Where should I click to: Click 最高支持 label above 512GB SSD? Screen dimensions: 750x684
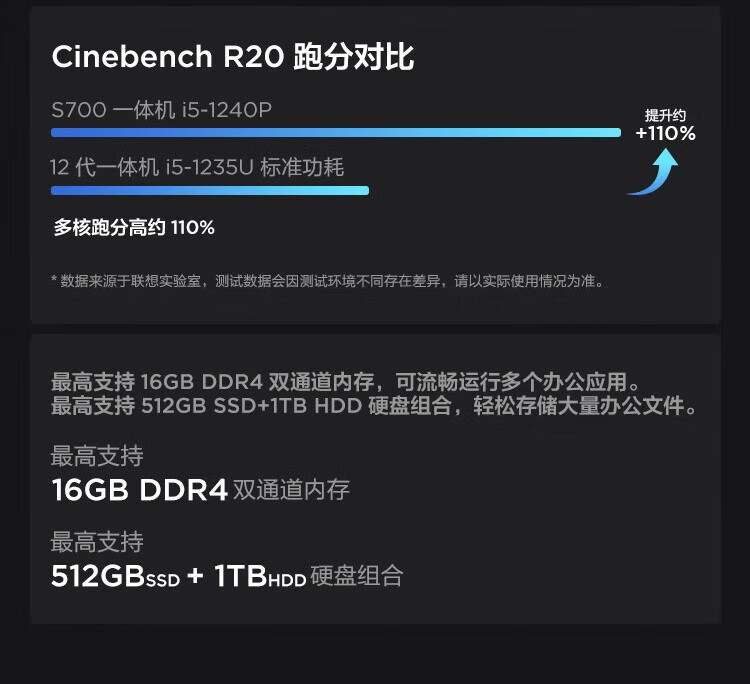(97, 543)
